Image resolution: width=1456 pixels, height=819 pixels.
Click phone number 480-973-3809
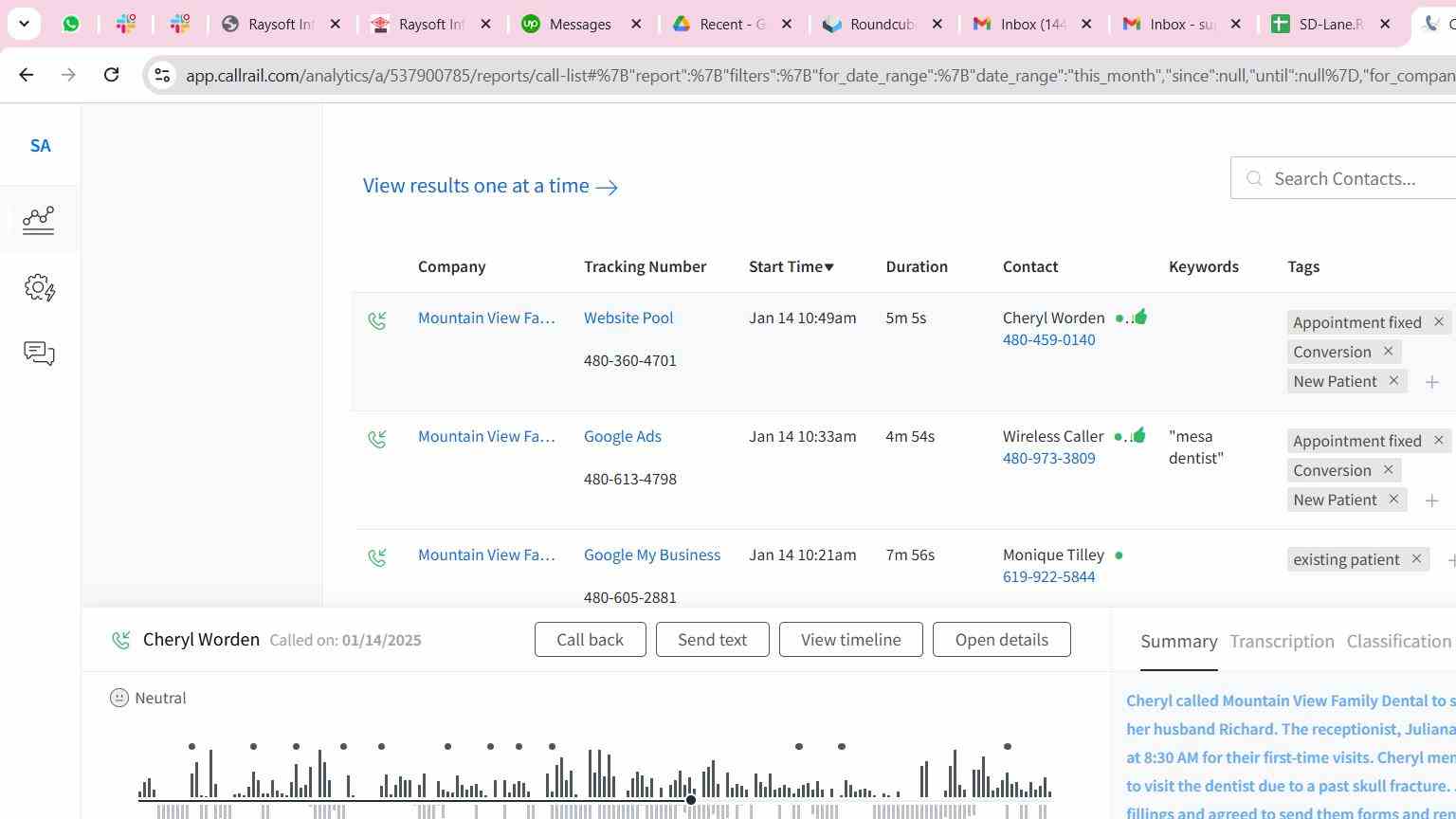pos(1049,458)
